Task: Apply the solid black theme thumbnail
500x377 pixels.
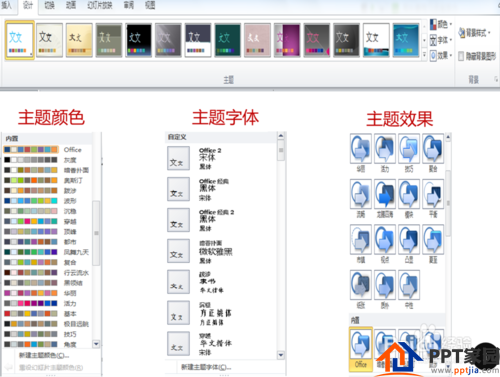Action: pyautogui.click(x=139, y=40)
